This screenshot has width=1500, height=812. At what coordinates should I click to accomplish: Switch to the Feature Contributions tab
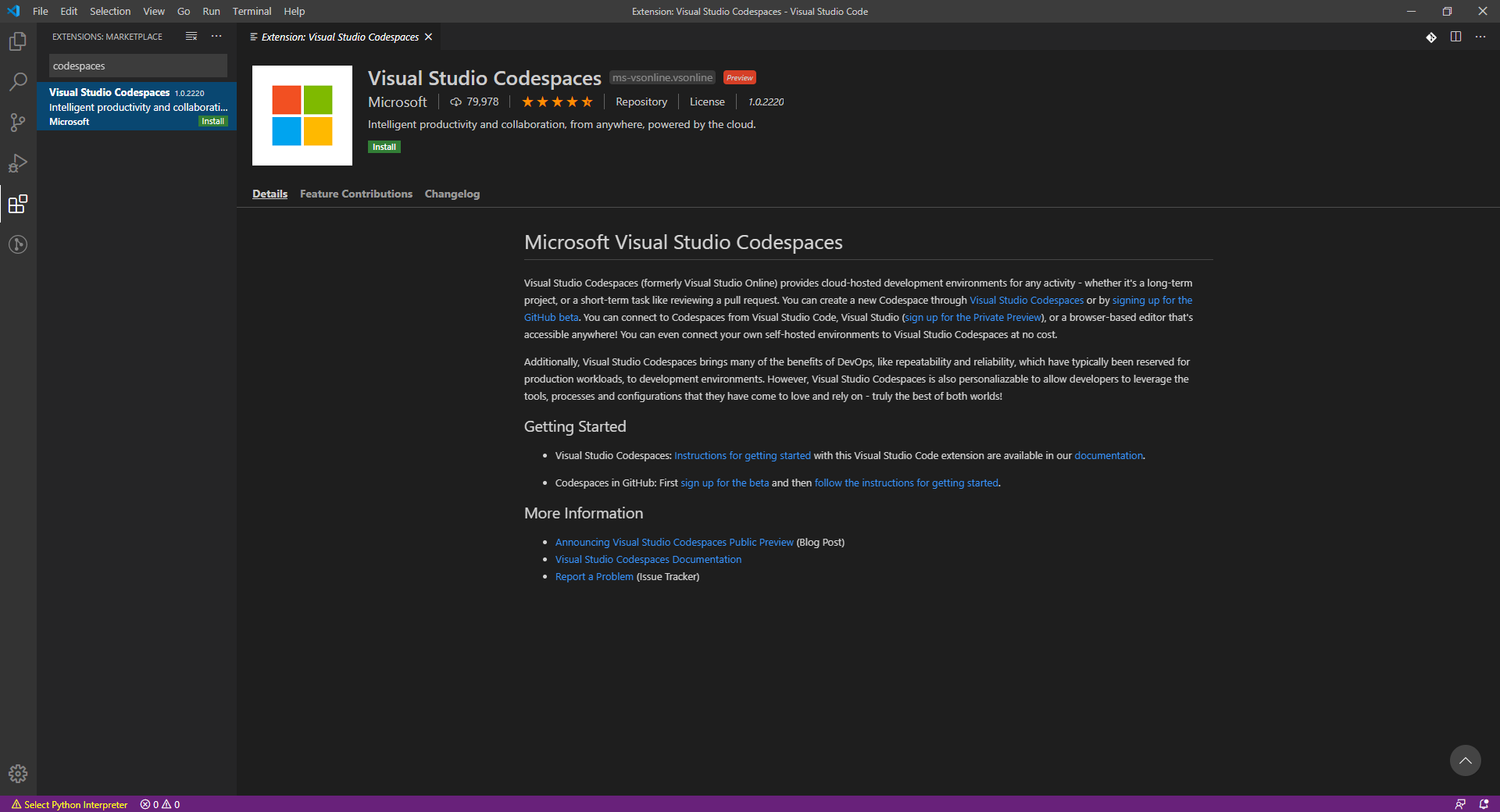click(x=356, y=194)
